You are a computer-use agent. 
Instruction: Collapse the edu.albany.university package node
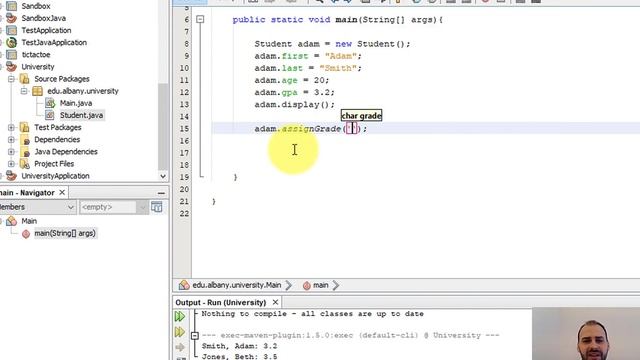(24, 91)
